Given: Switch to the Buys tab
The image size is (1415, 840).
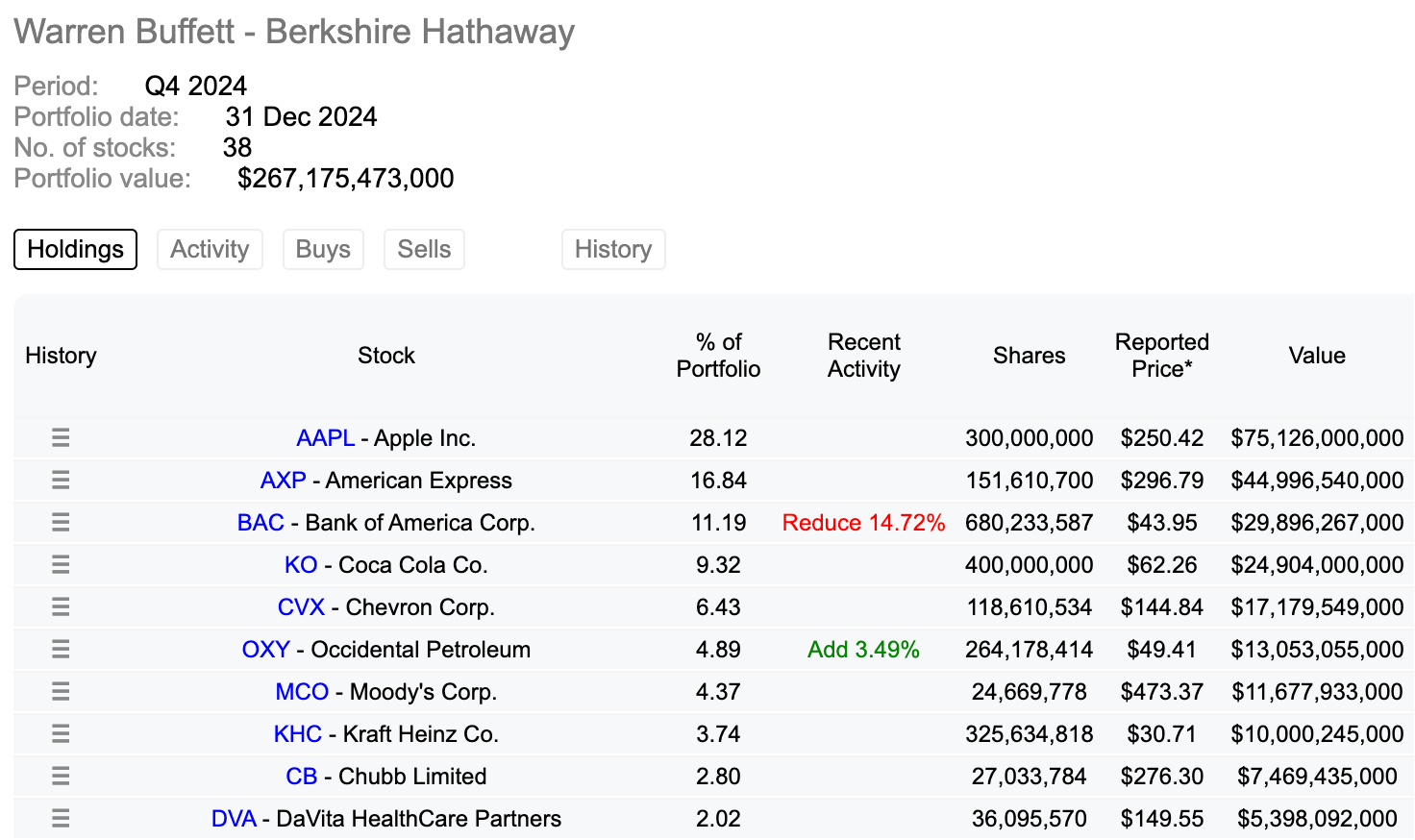Looking at the screenshot, I should [x=323, y=249].
